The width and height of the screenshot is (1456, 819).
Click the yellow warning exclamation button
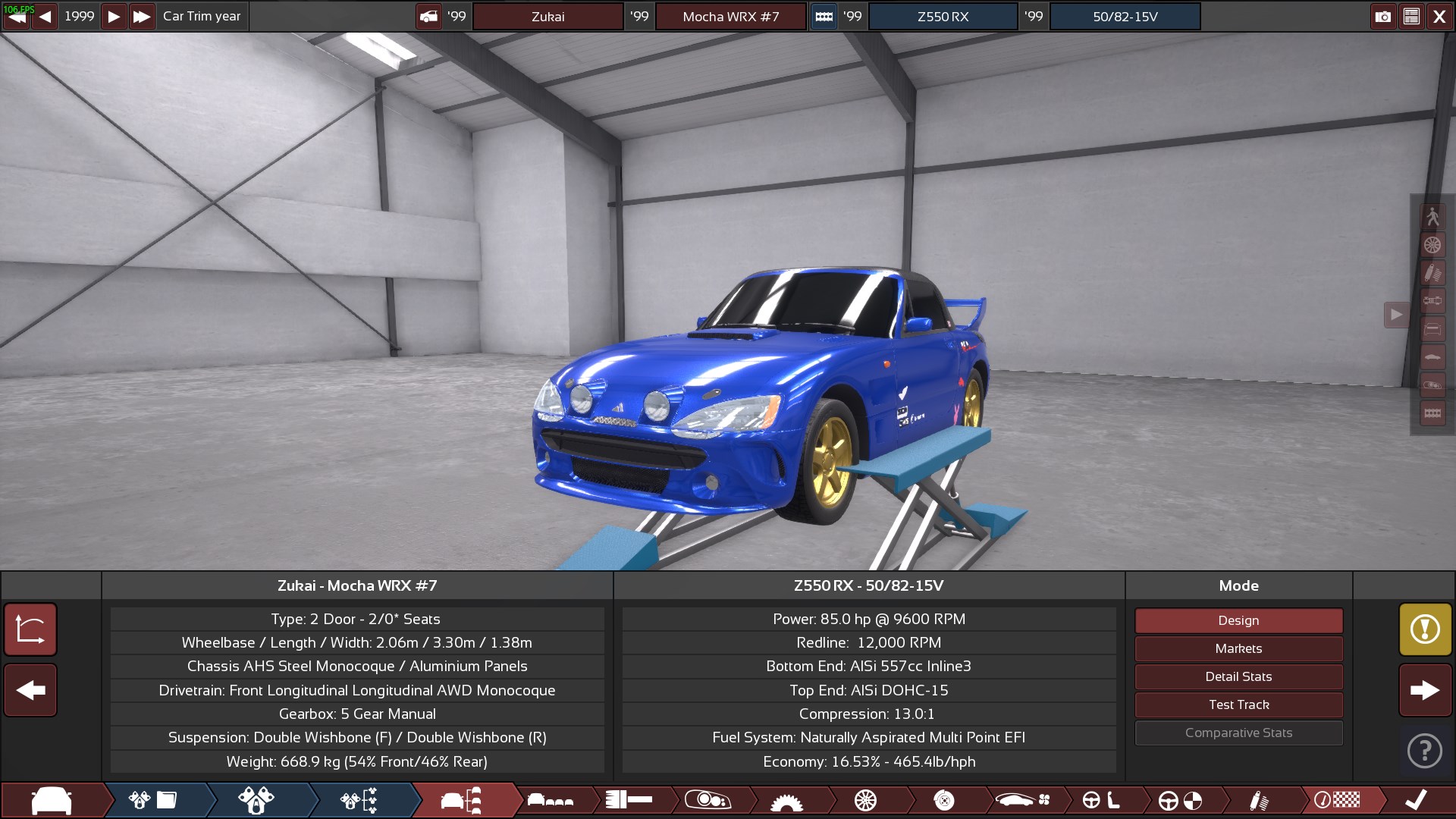coord(1425,629)
